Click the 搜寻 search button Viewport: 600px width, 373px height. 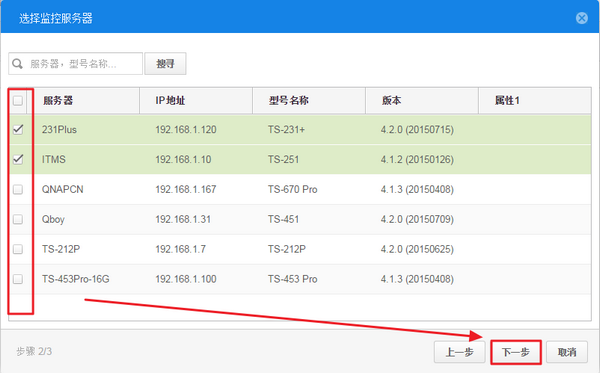coord(165,64)
